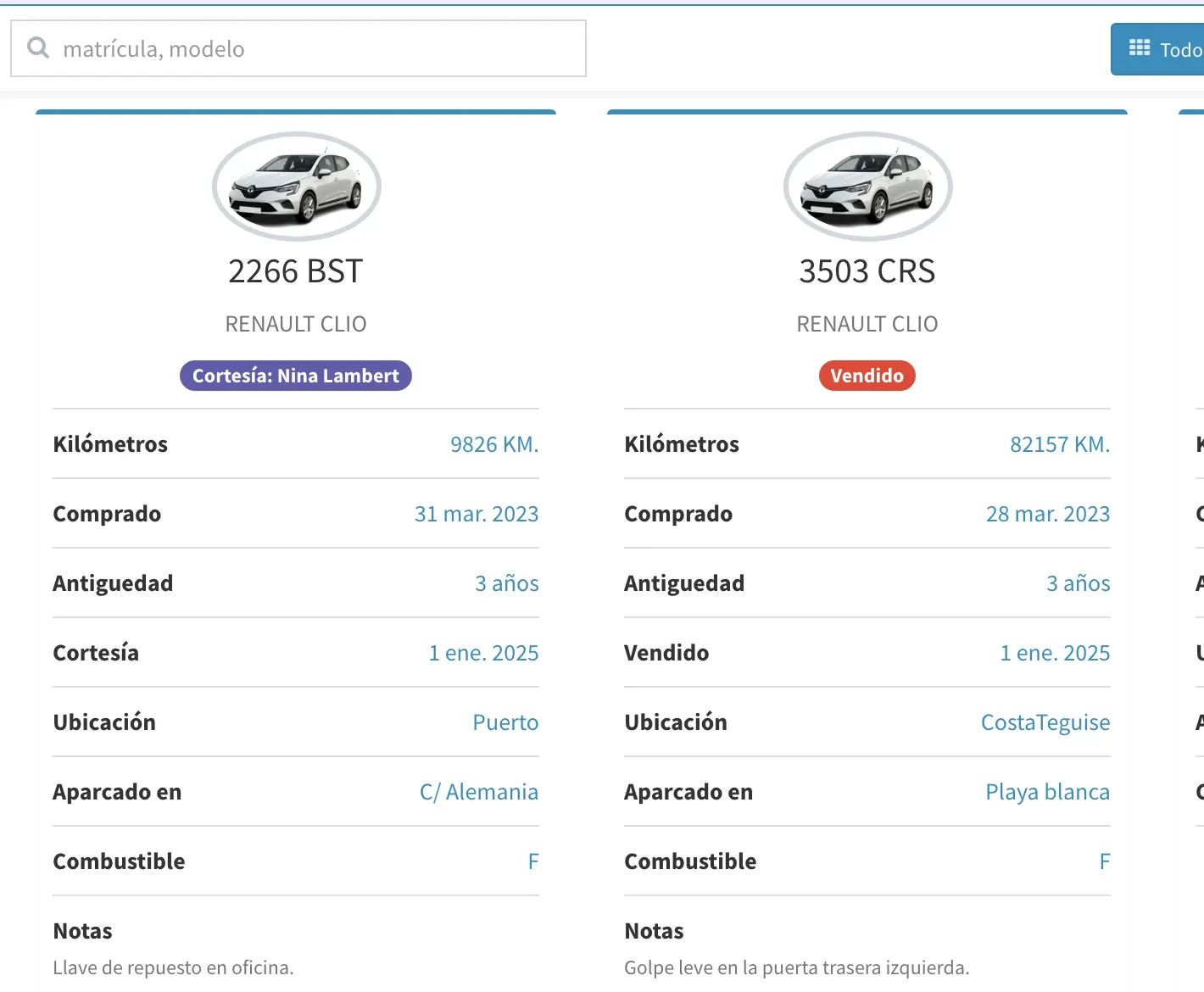Click the Cortesía row label
Viewport: 1204px width, 992px height.
tap(96, 653)
